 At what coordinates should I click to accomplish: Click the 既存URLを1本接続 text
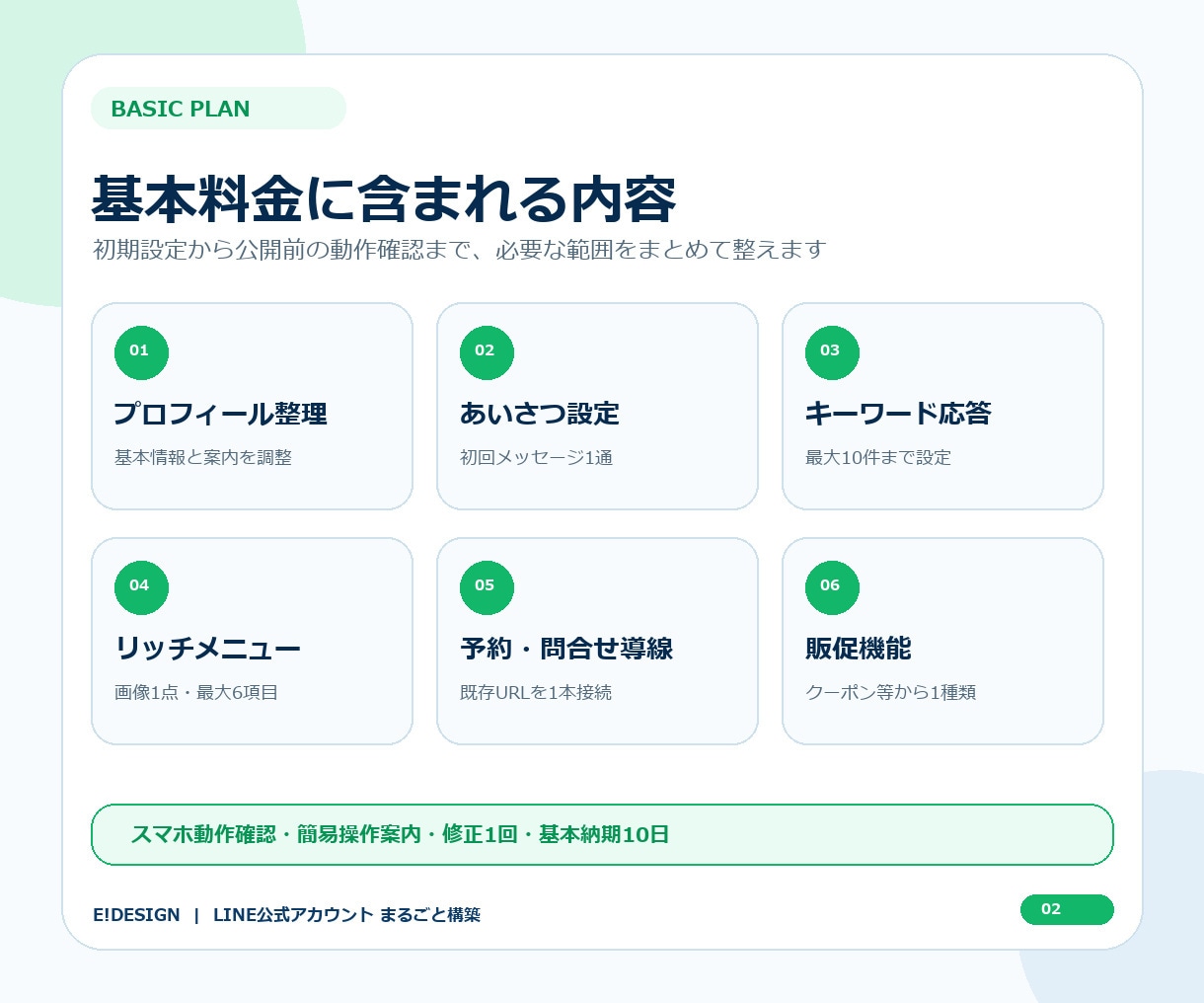pyautogui.click(x=536, y=692)
